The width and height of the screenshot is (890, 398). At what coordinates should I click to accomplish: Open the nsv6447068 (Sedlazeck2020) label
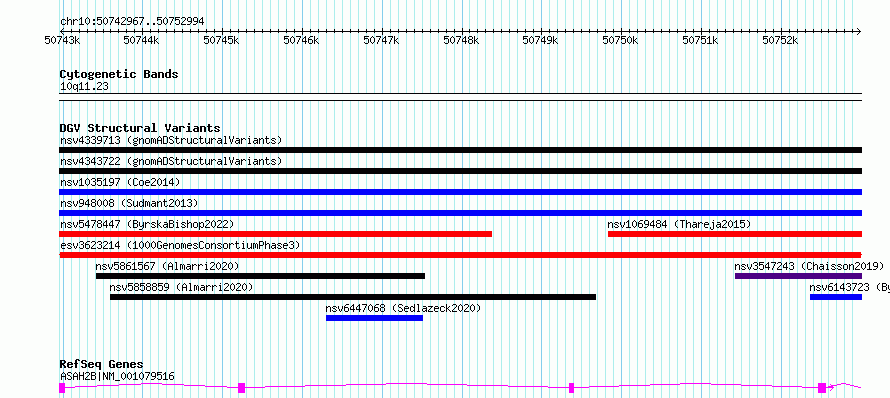[403, 308]
